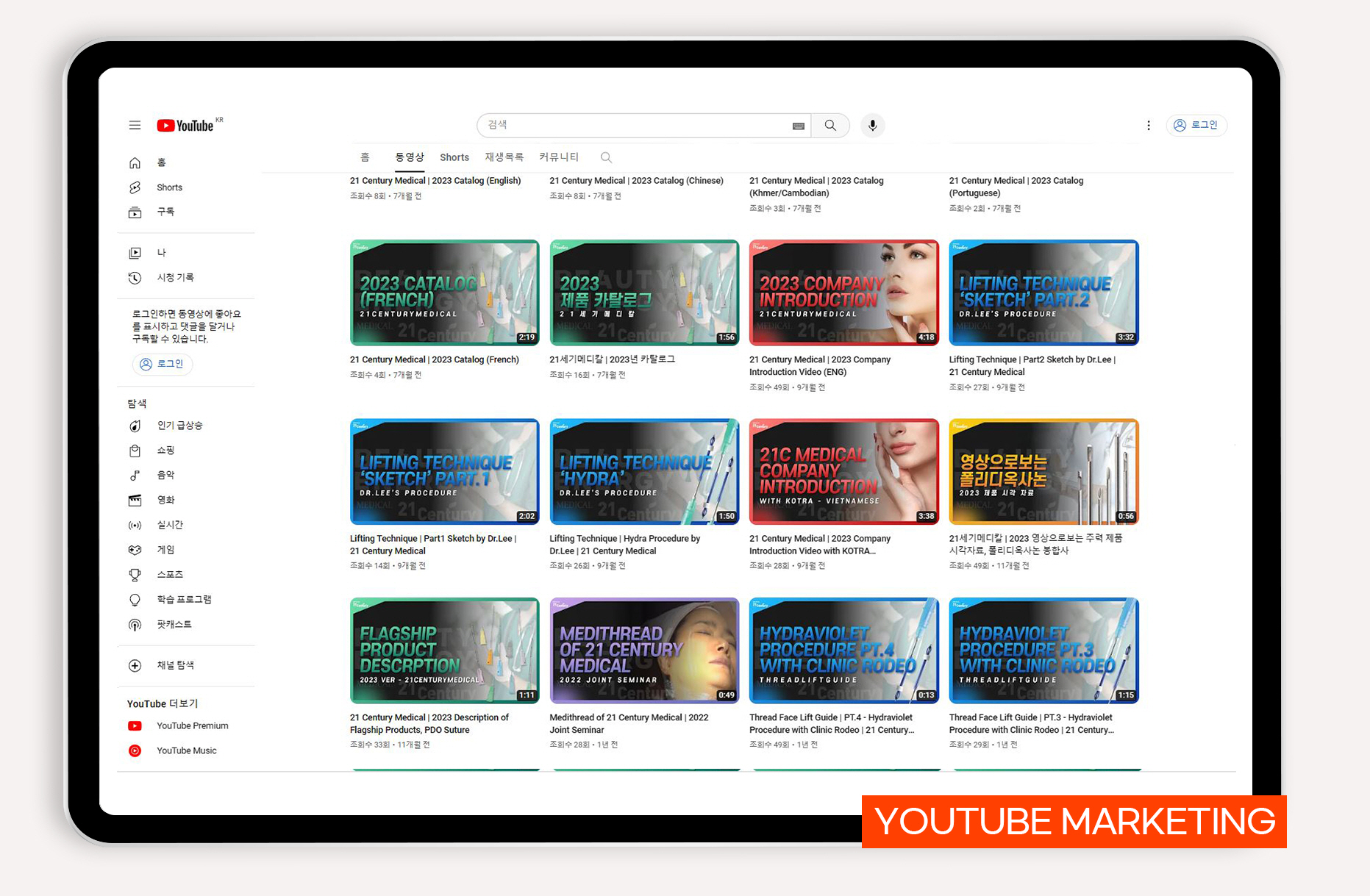Open trending (인기 급상승) in sidebar
The width and height of the screenshot is (1370, 896).
[179, 426]
